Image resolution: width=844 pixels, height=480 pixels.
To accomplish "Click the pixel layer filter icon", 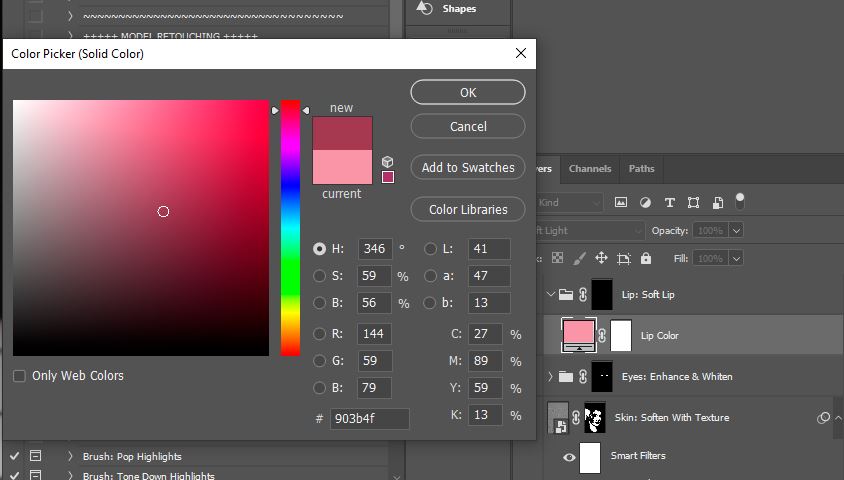I will [x=621, y=203].
